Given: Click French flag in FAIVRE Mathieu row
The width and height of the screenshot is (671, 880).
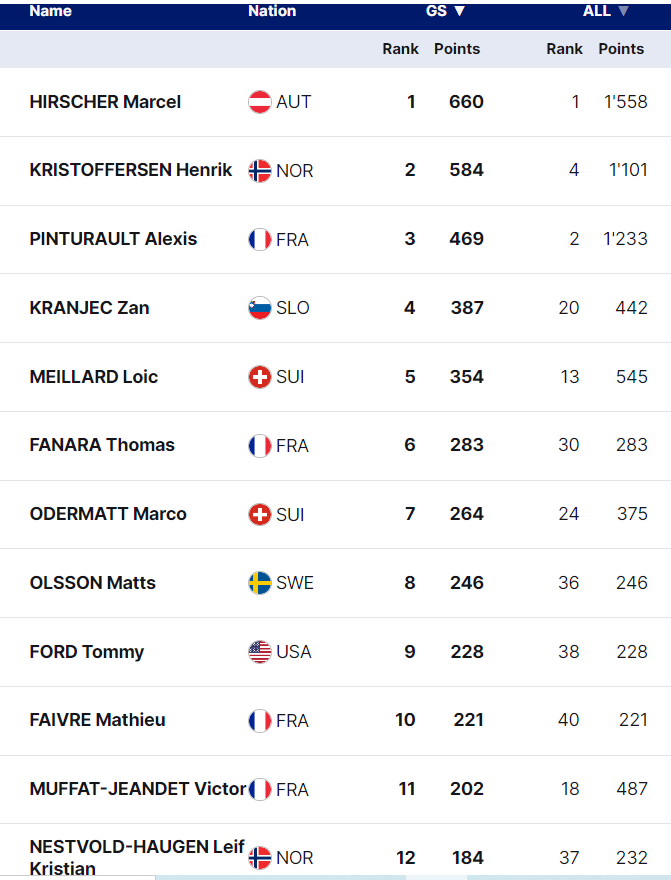Looking at the screenshot, I should click(260, 721).
